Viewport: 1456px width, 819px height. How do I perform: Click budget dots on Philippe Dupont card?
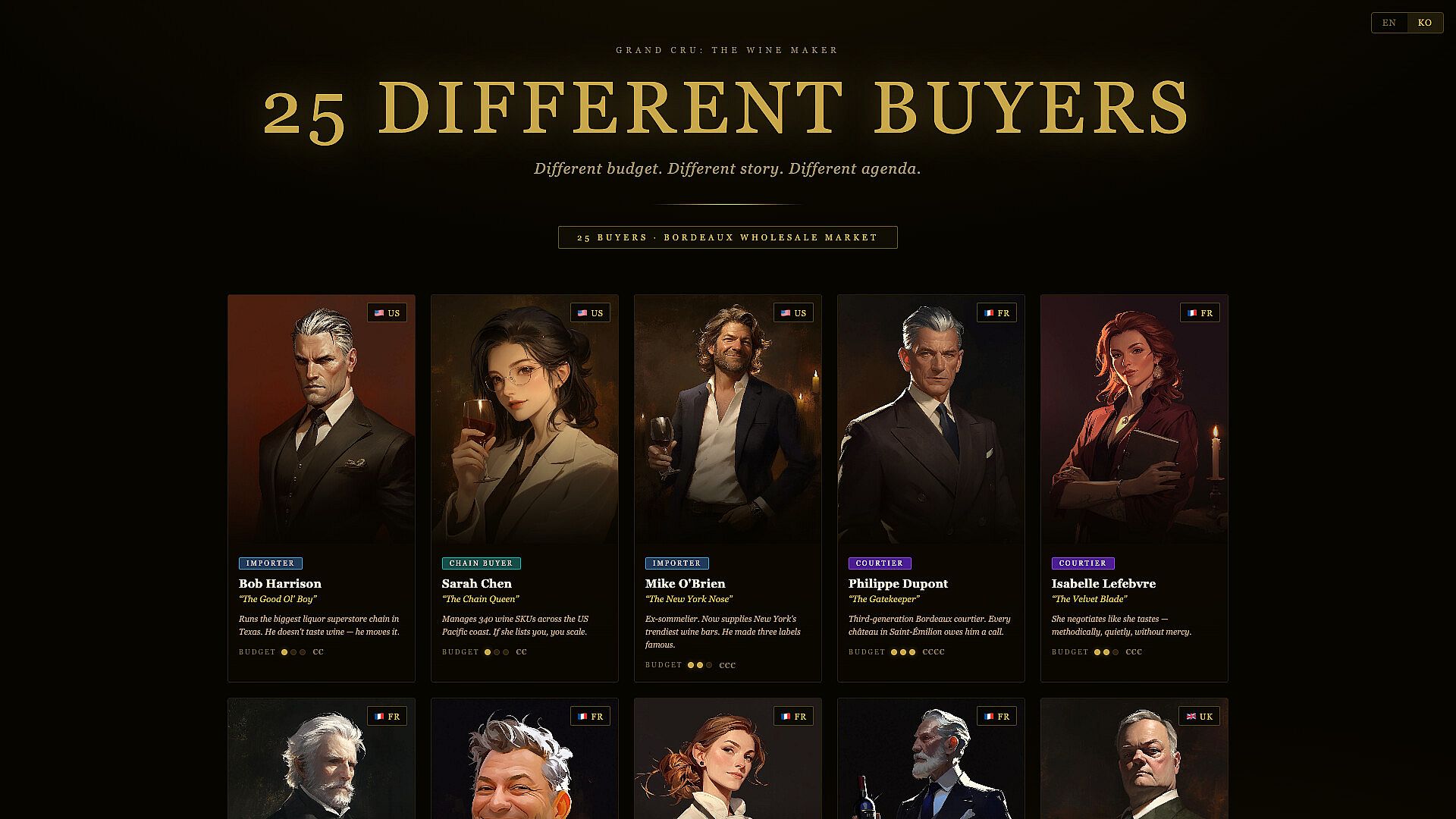click(903, 652)
